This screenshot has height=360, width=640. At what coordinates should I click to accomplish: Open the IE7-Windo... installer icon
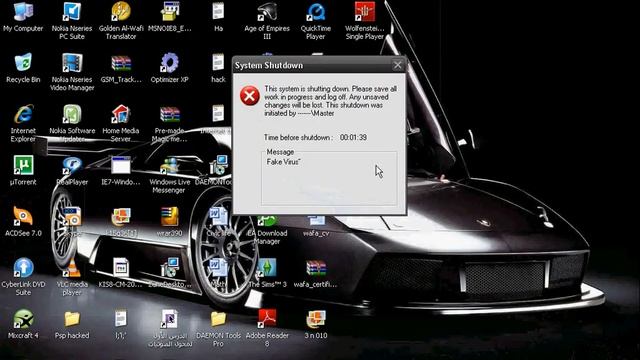pos(121,165)
